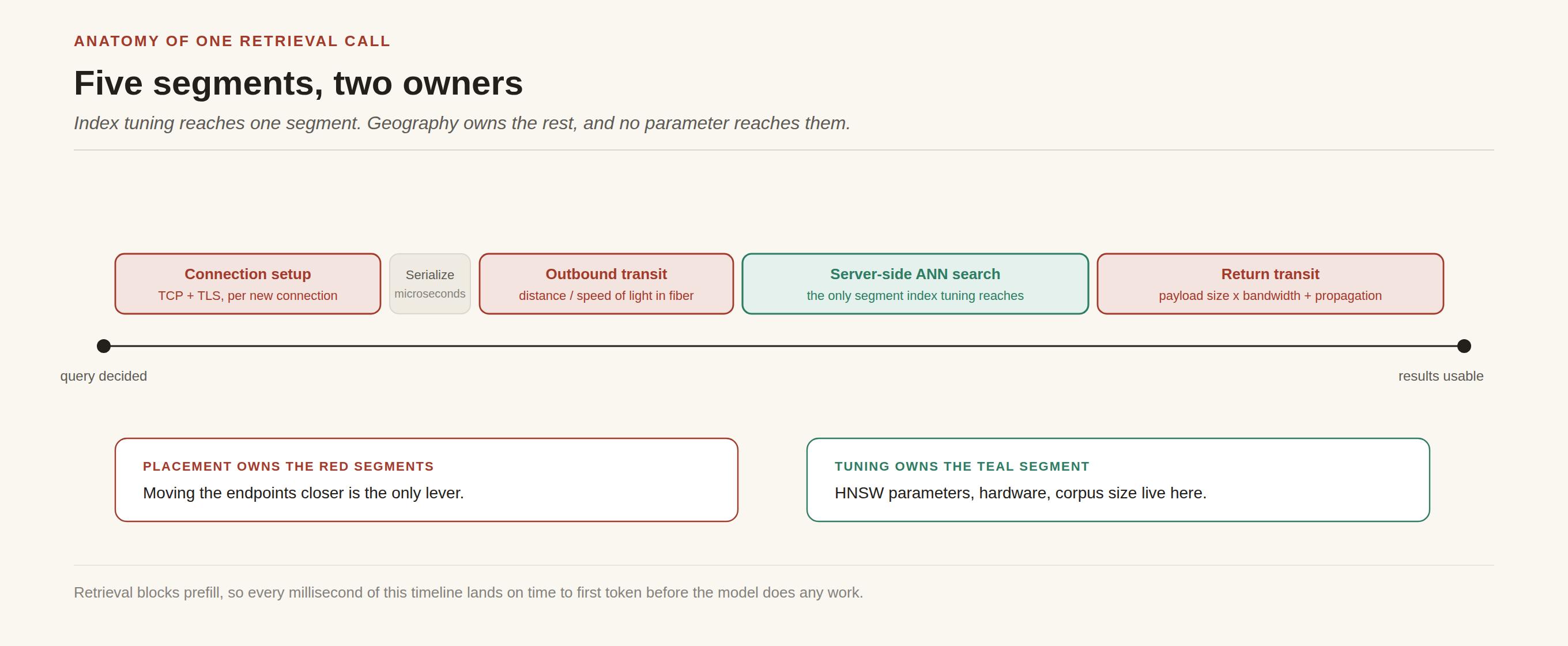Click 'payload size x bandwidth + propagation' text
Viewport: 1568px width, 646px height.
click(x=1271, y=296)
